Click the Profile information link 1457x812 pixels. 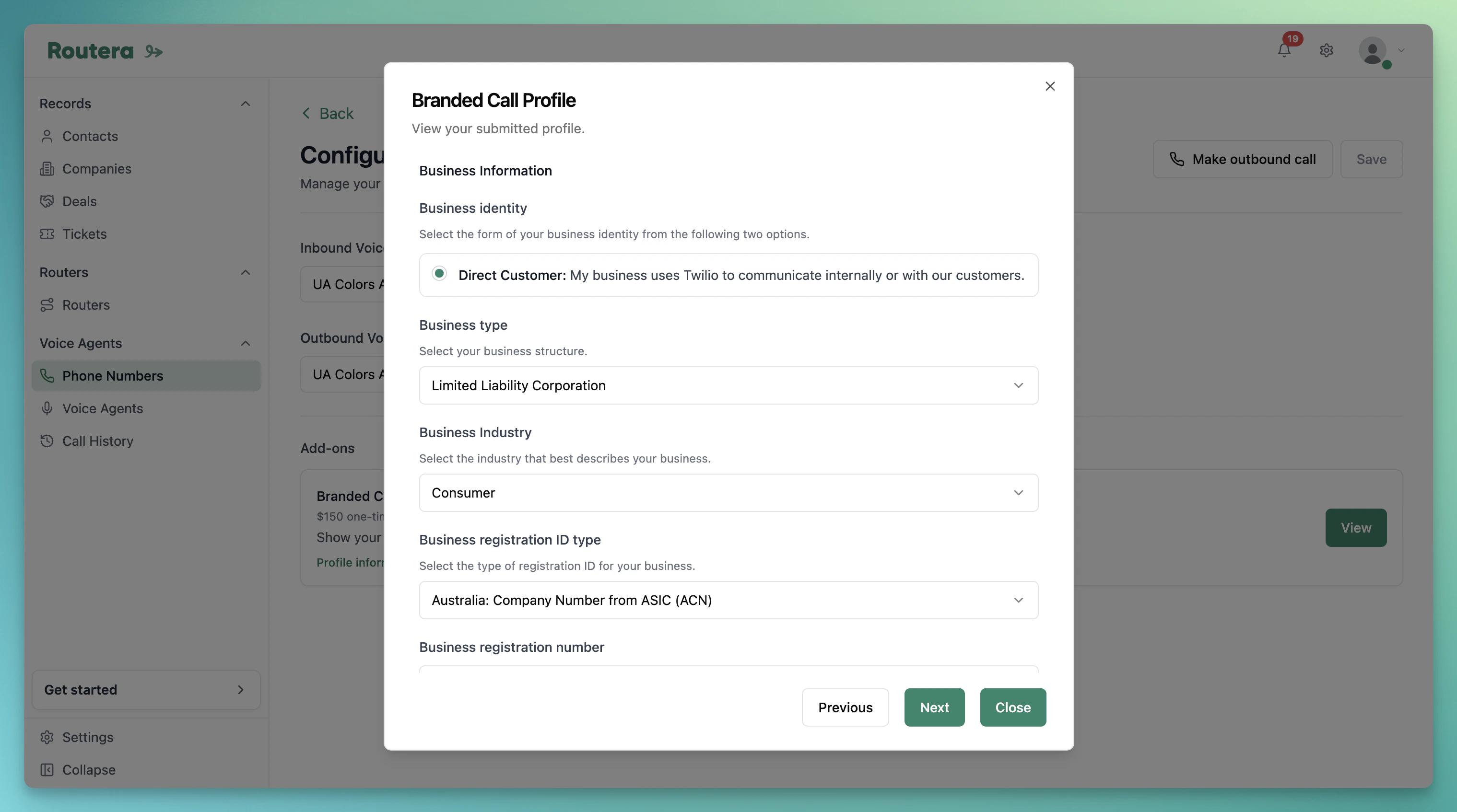[350, 562]
